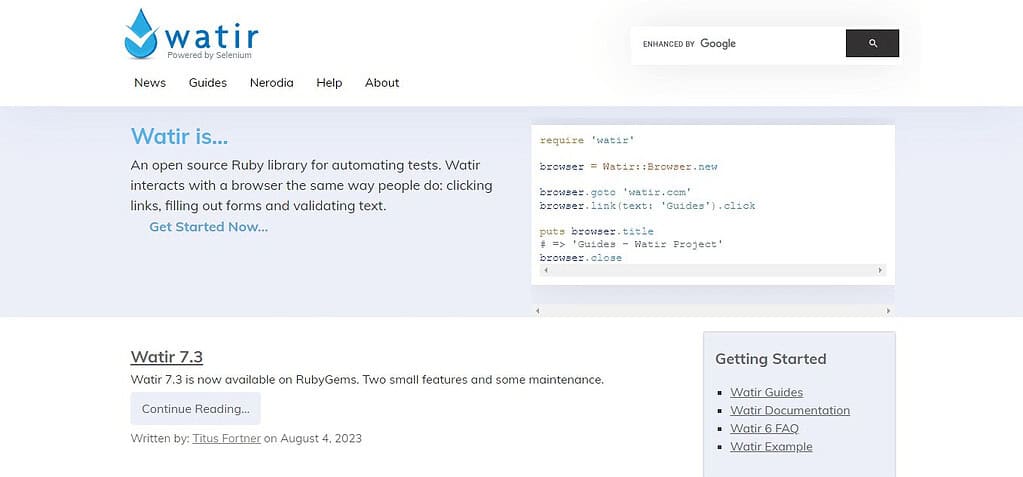Click the Watir water drop logo
Screen dimensions: 1023x477
141,34
